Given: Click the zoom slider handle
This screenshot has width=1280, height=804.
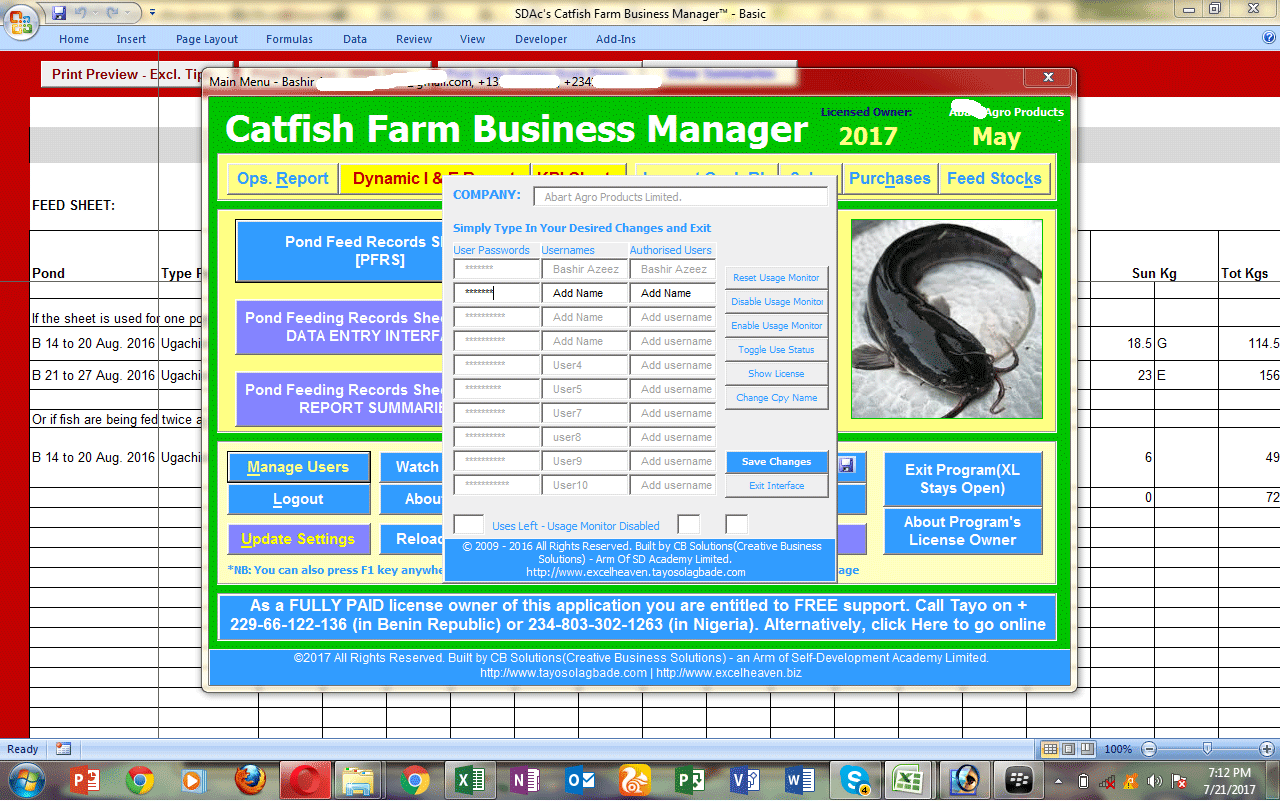Looking at the screenshot, I should click(x=1208, y=749).
